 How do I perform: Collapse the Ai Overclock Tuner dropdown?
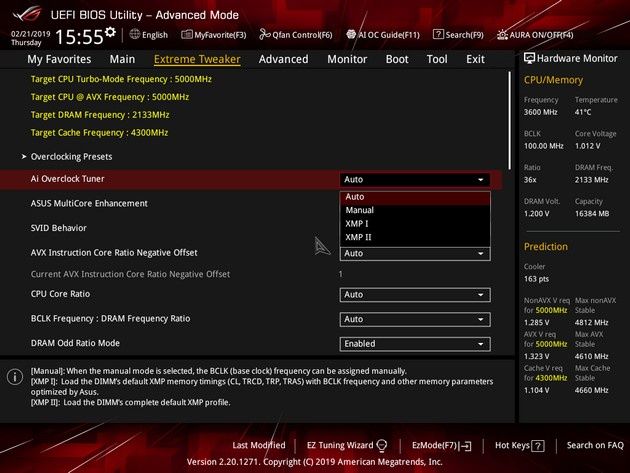415,180
